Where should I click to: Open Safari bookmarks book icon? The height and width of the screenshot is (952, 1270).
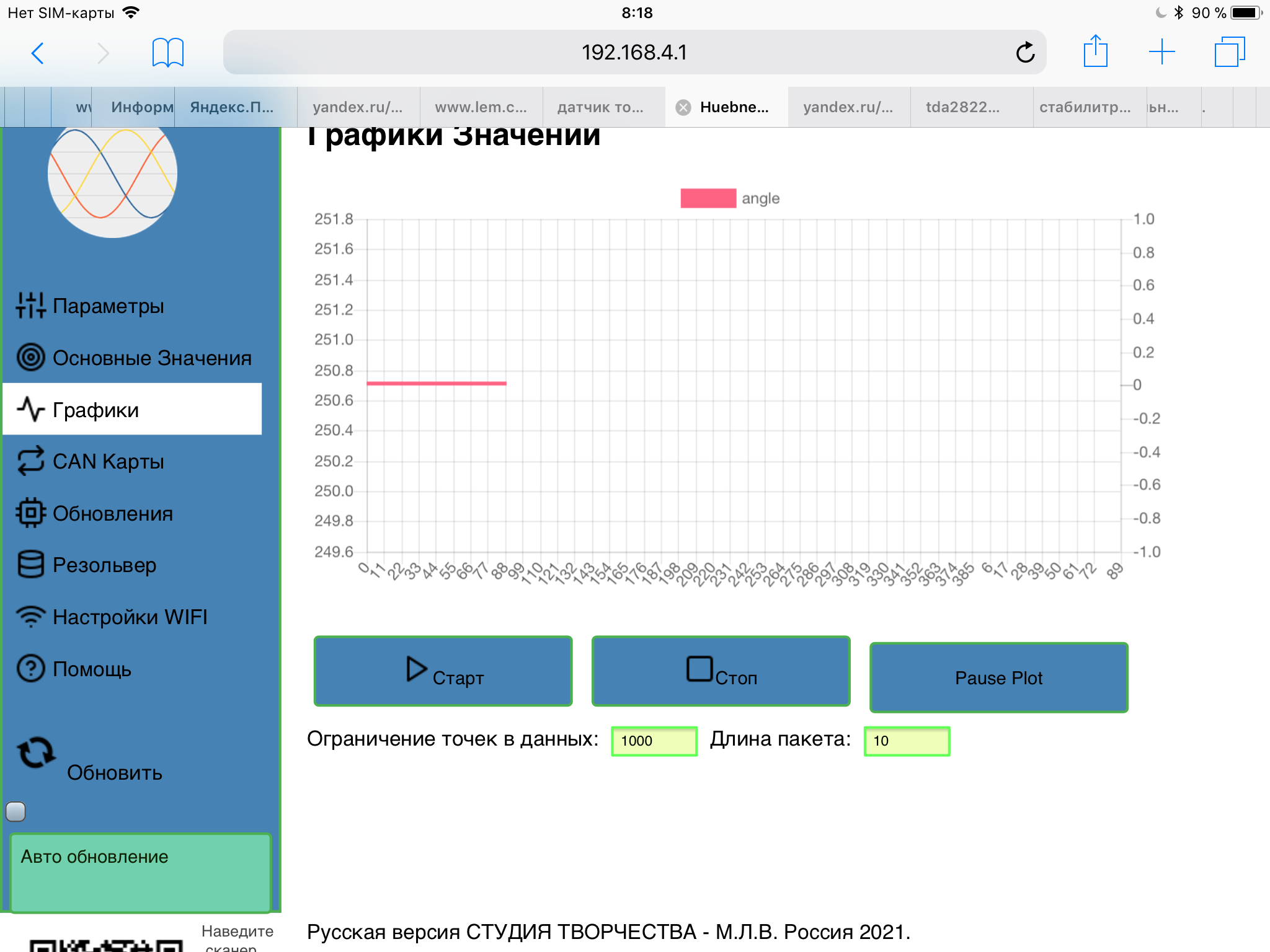[167, 52]
